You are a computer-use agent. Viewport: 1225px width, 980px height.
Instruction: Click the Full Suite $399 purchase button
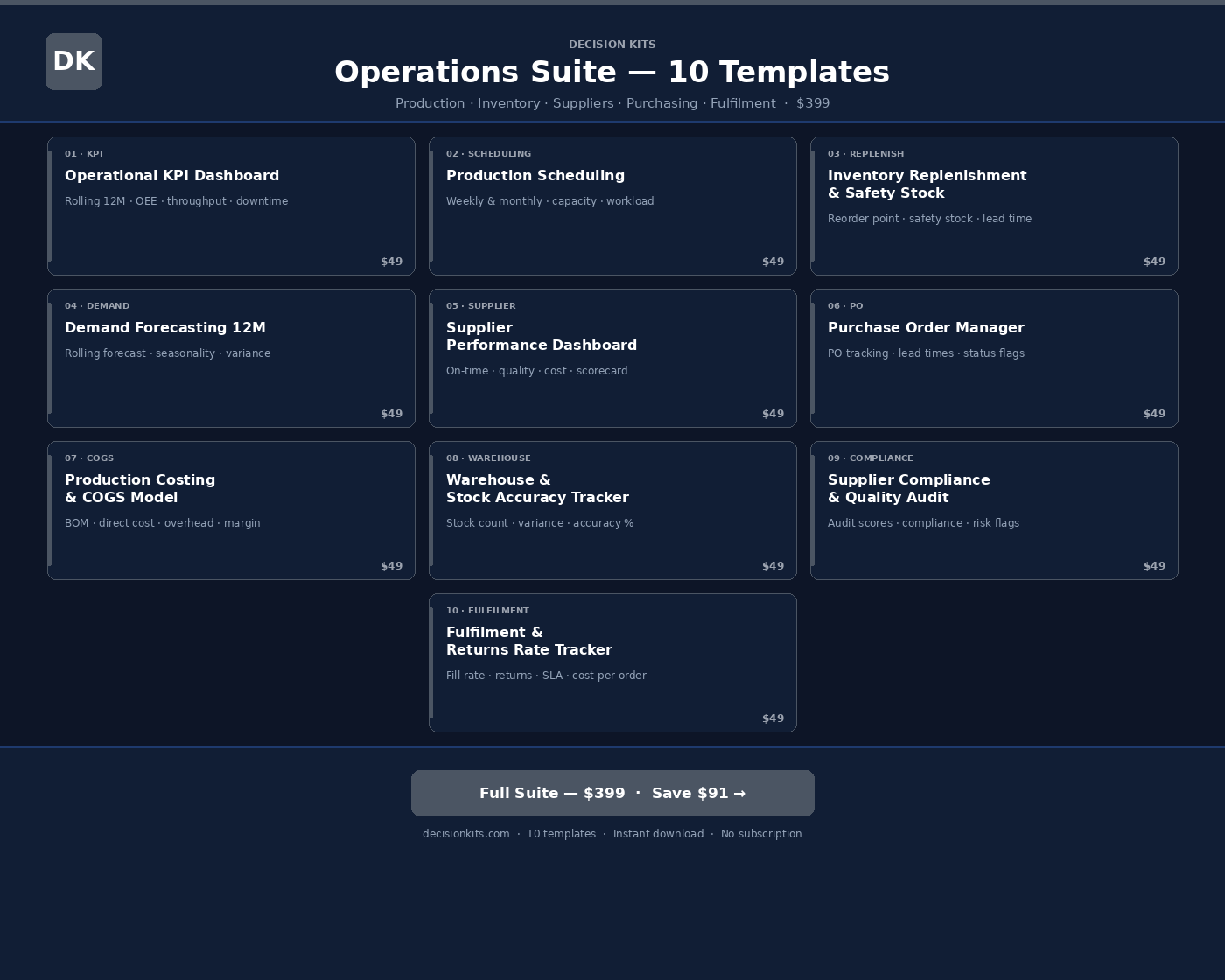pos(612,793)
